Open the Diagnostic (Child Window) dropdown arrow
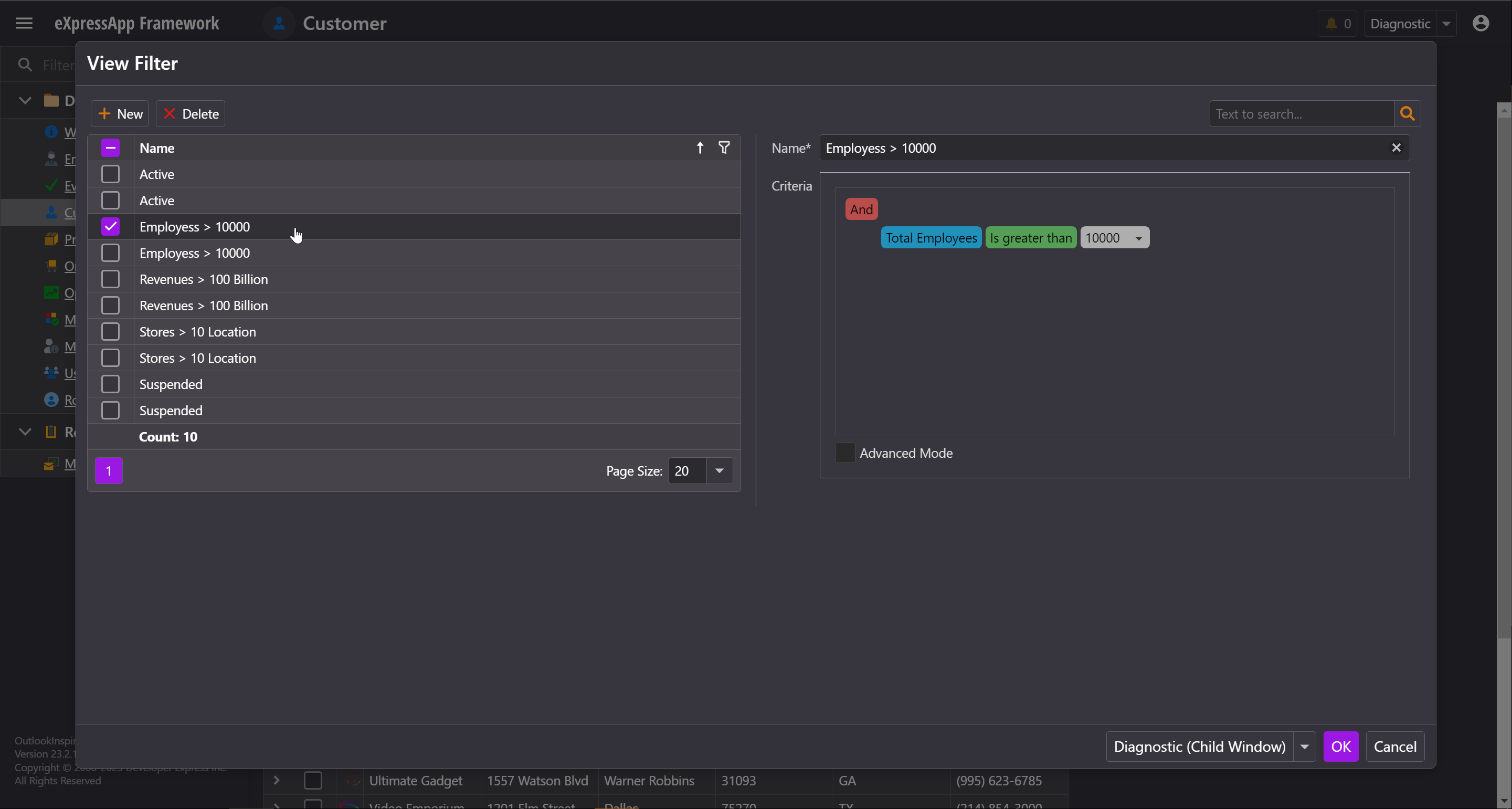The width and height of the screenshot is (1512, 809). click(1304, 746)
